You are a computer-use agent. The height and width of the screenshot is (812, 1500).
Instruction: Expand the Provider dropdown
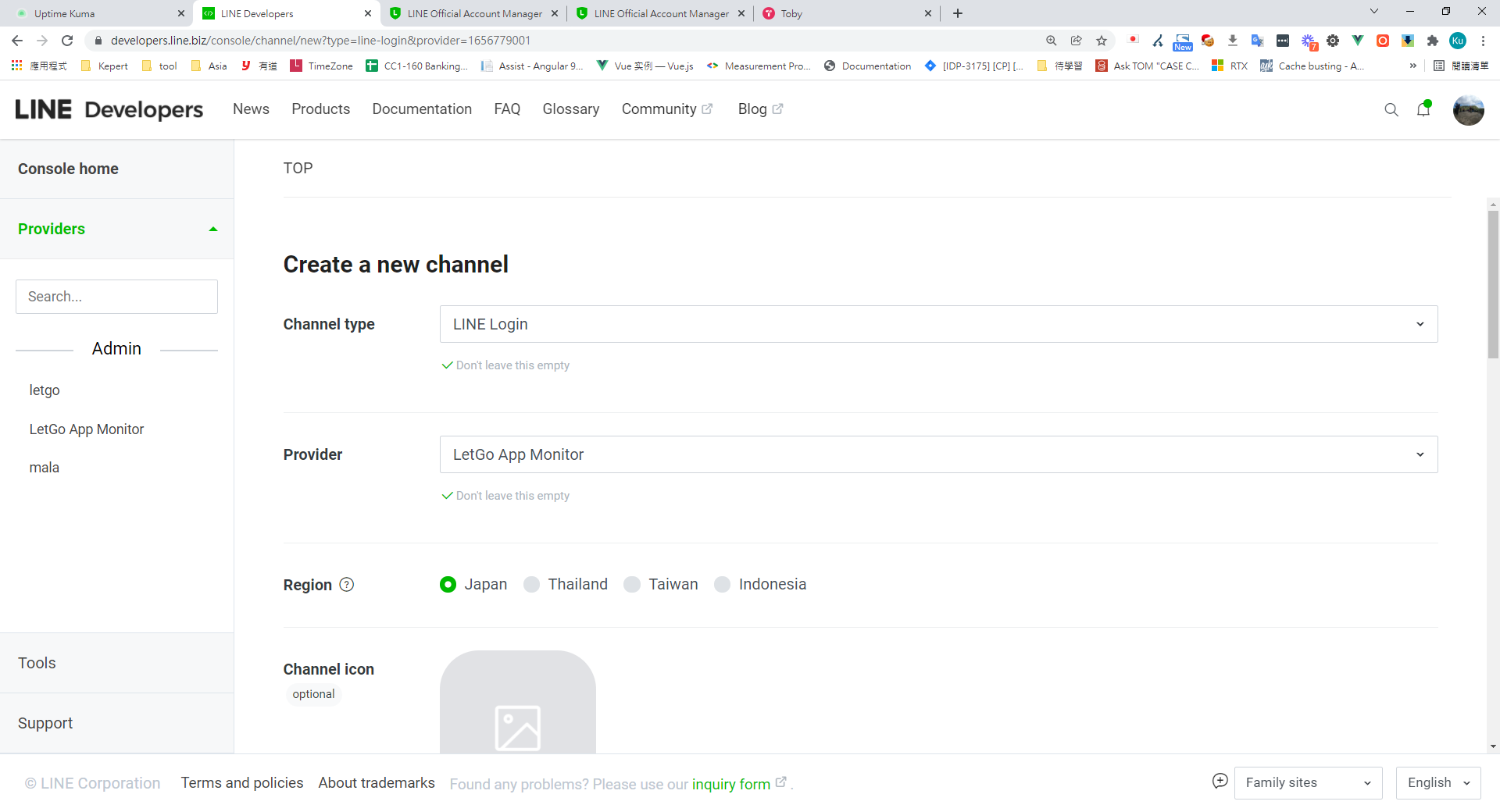[x=937, y=454]
